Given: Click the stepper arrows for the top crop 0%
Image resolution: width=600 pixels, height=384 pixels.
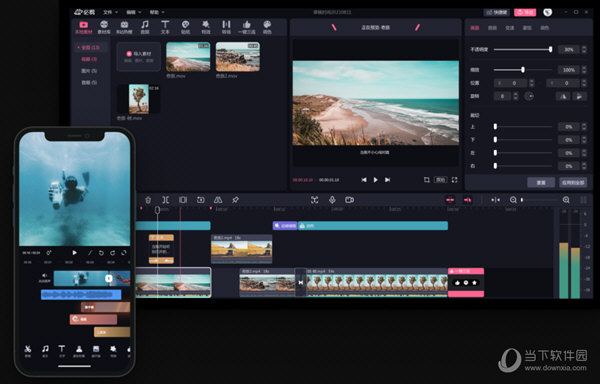Looking at the screenshot, I should coord(584,127).
